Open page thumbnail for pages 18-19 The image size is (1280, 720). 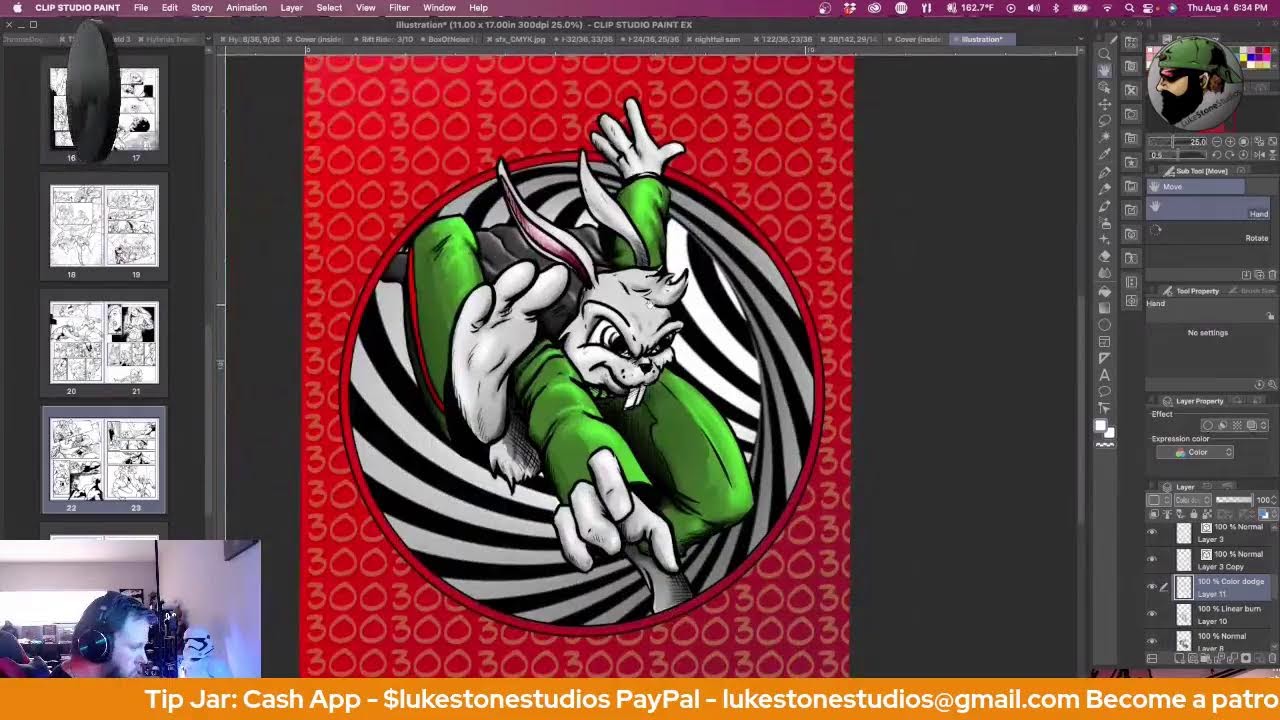tap(104, 226)
